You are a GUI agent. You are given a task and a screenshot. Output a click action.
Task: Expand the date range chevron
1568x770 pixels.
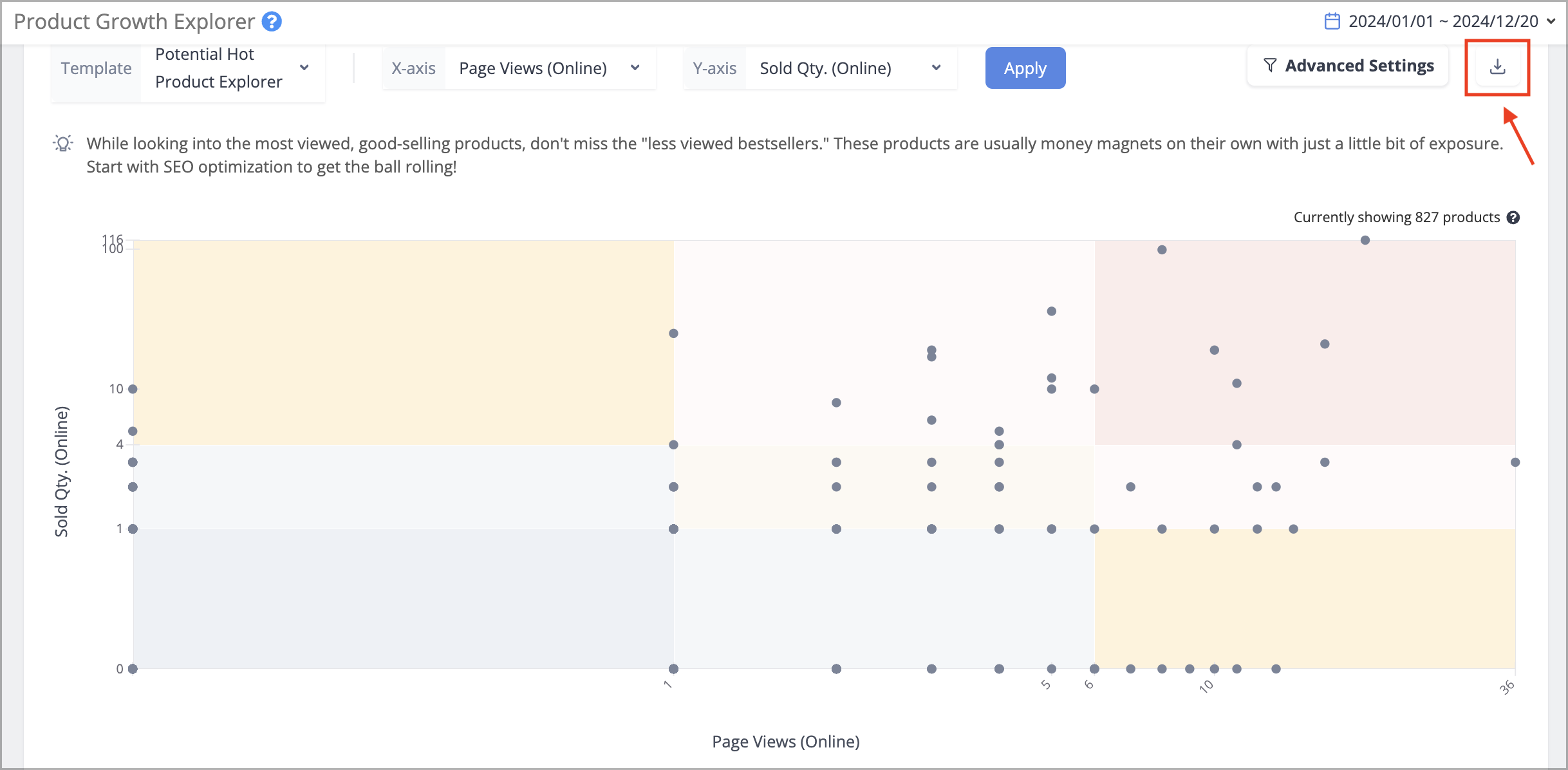[1551, 21]
